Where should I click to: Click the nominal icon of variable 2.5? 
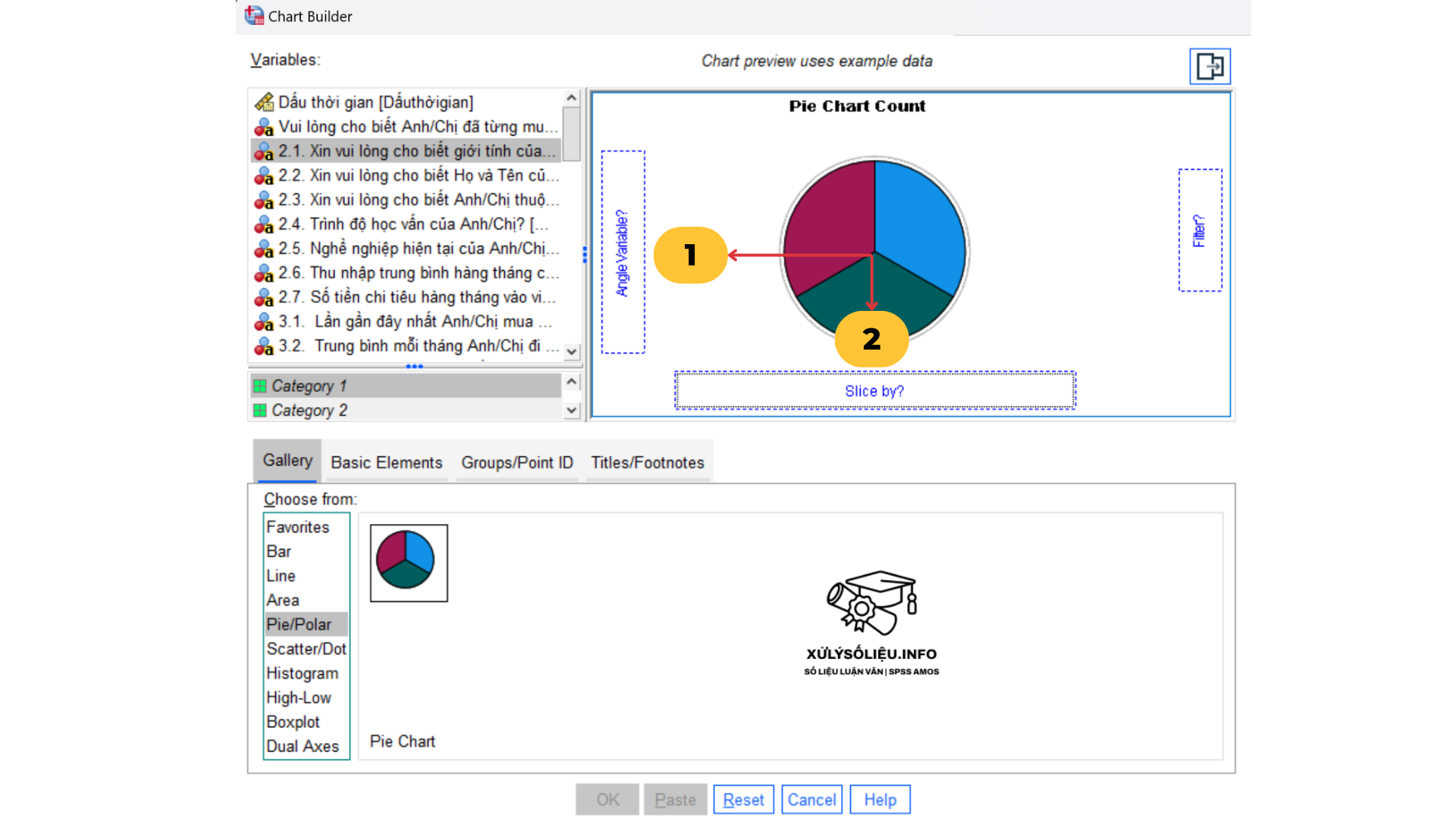pos(264,248)
